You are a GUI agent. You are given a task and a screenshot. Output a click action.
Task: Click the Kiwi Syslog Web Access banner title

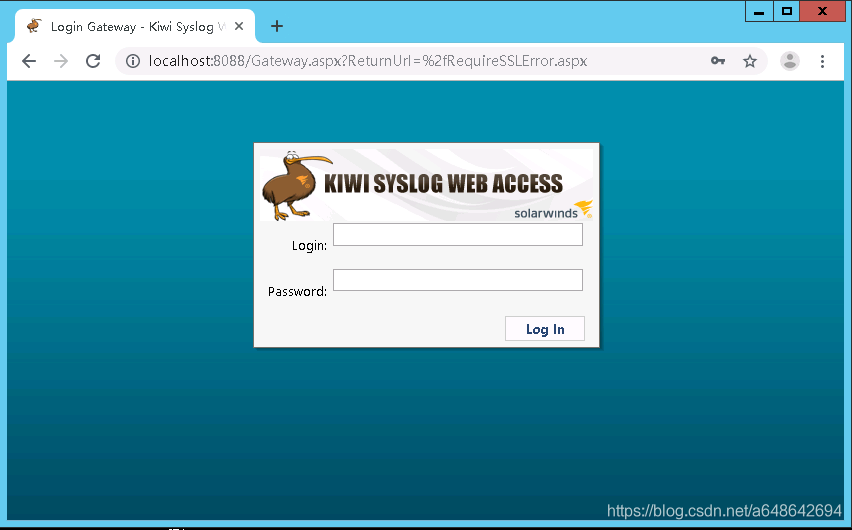[443, 184]
